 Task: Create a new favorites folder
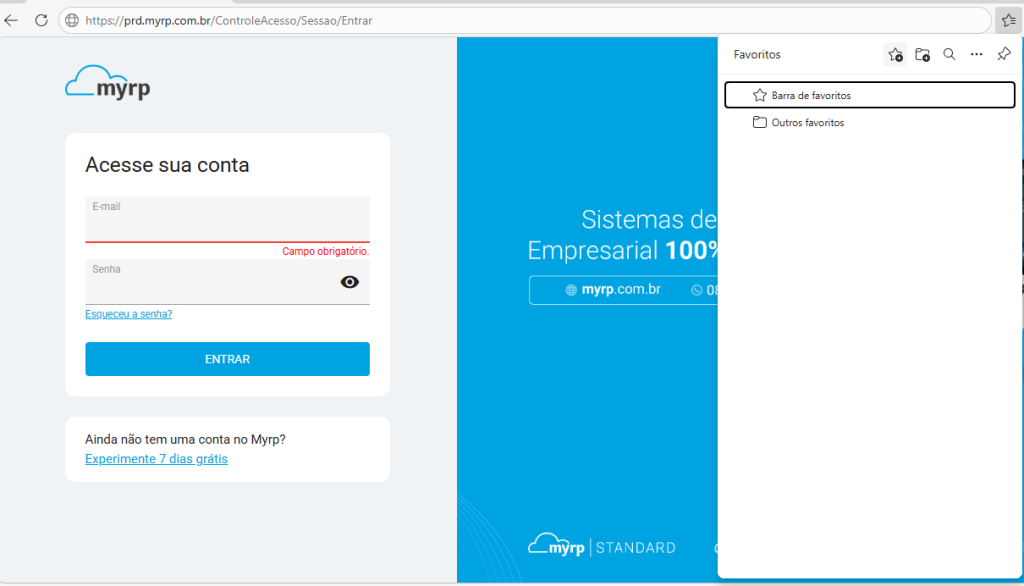coord(922,55)
